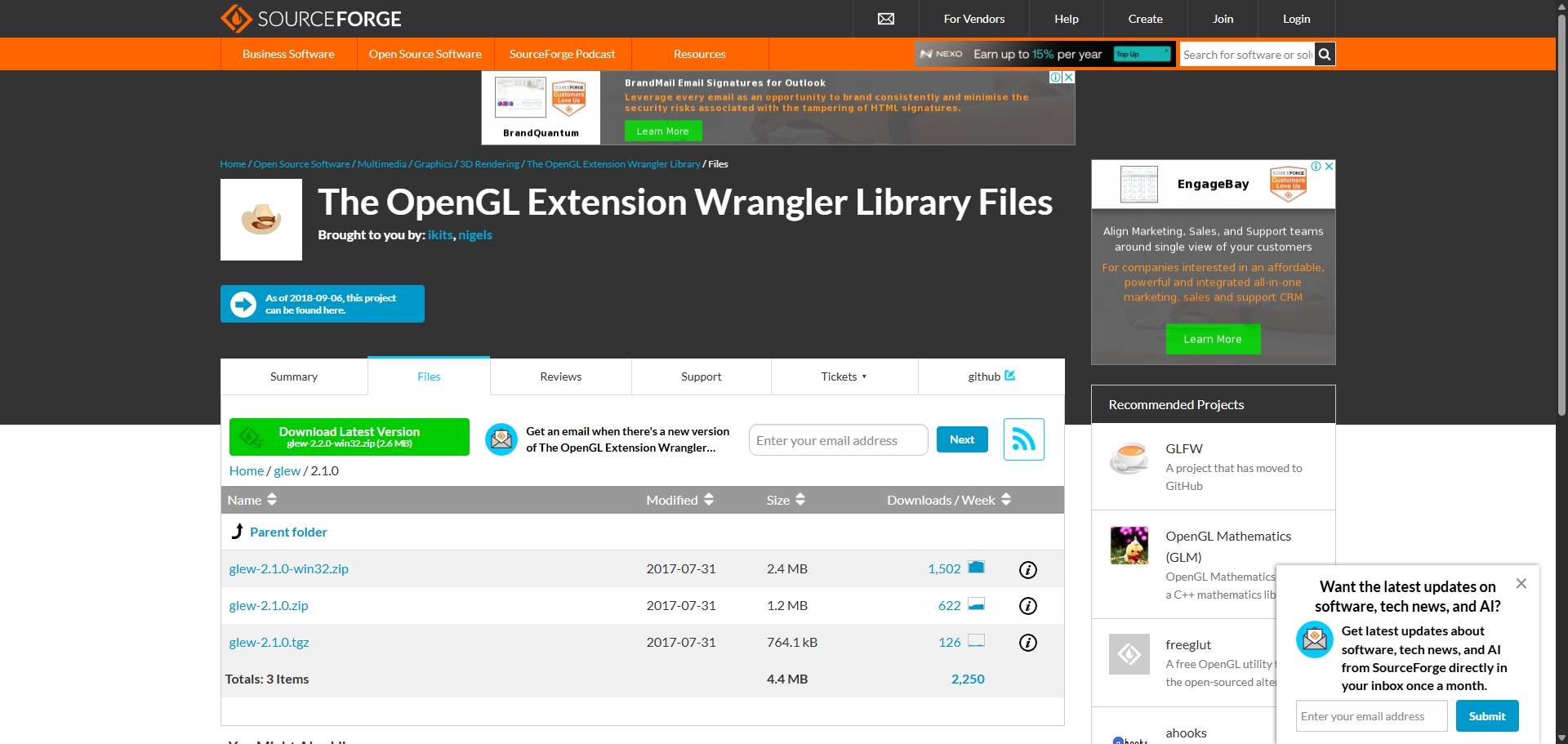Click the SourceForge logo
The image size is (1568, 744).
311,18
